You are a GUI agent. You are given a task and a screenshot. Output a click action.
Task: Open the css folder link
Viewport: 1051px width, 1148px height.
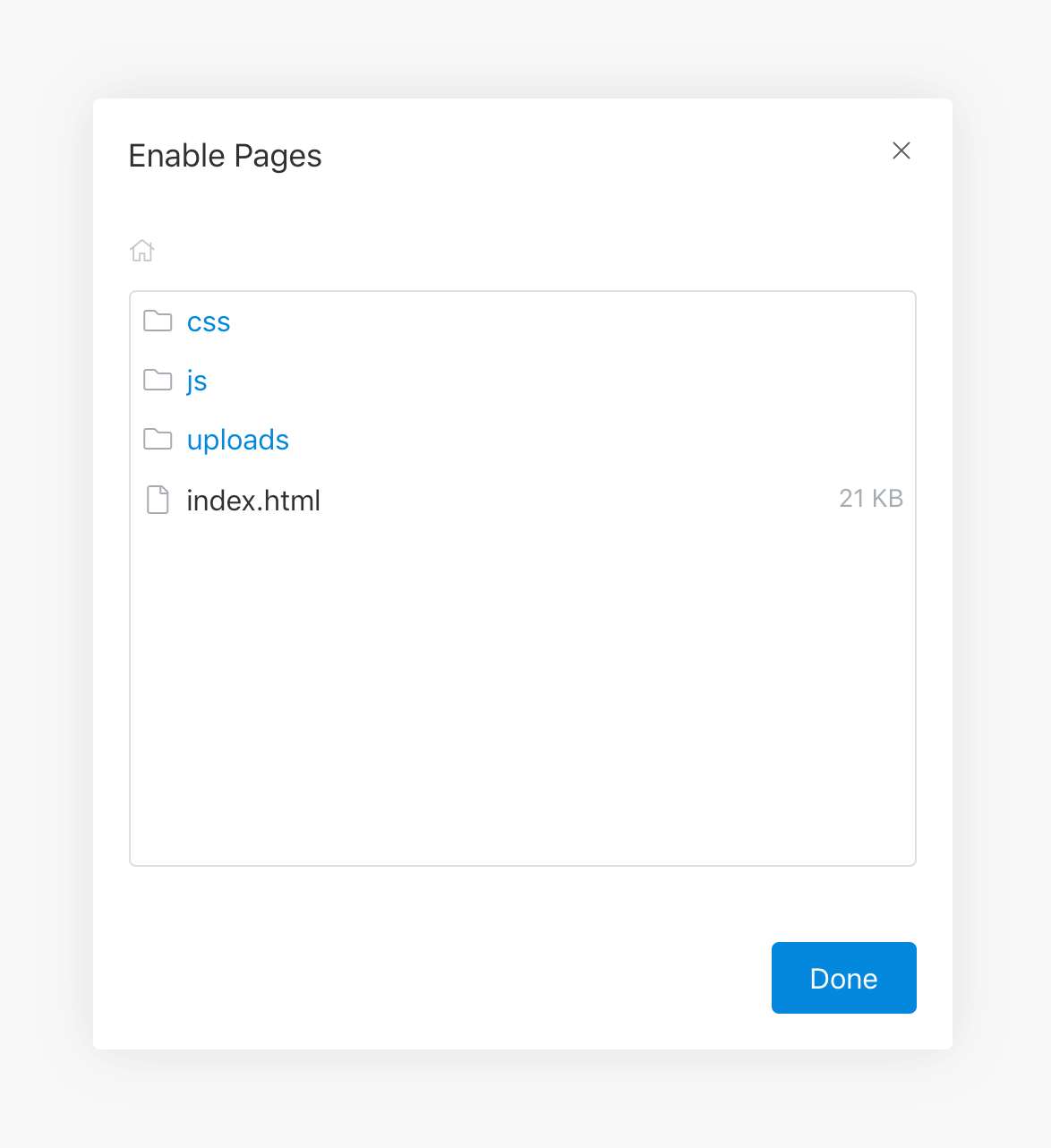(209, 322)
